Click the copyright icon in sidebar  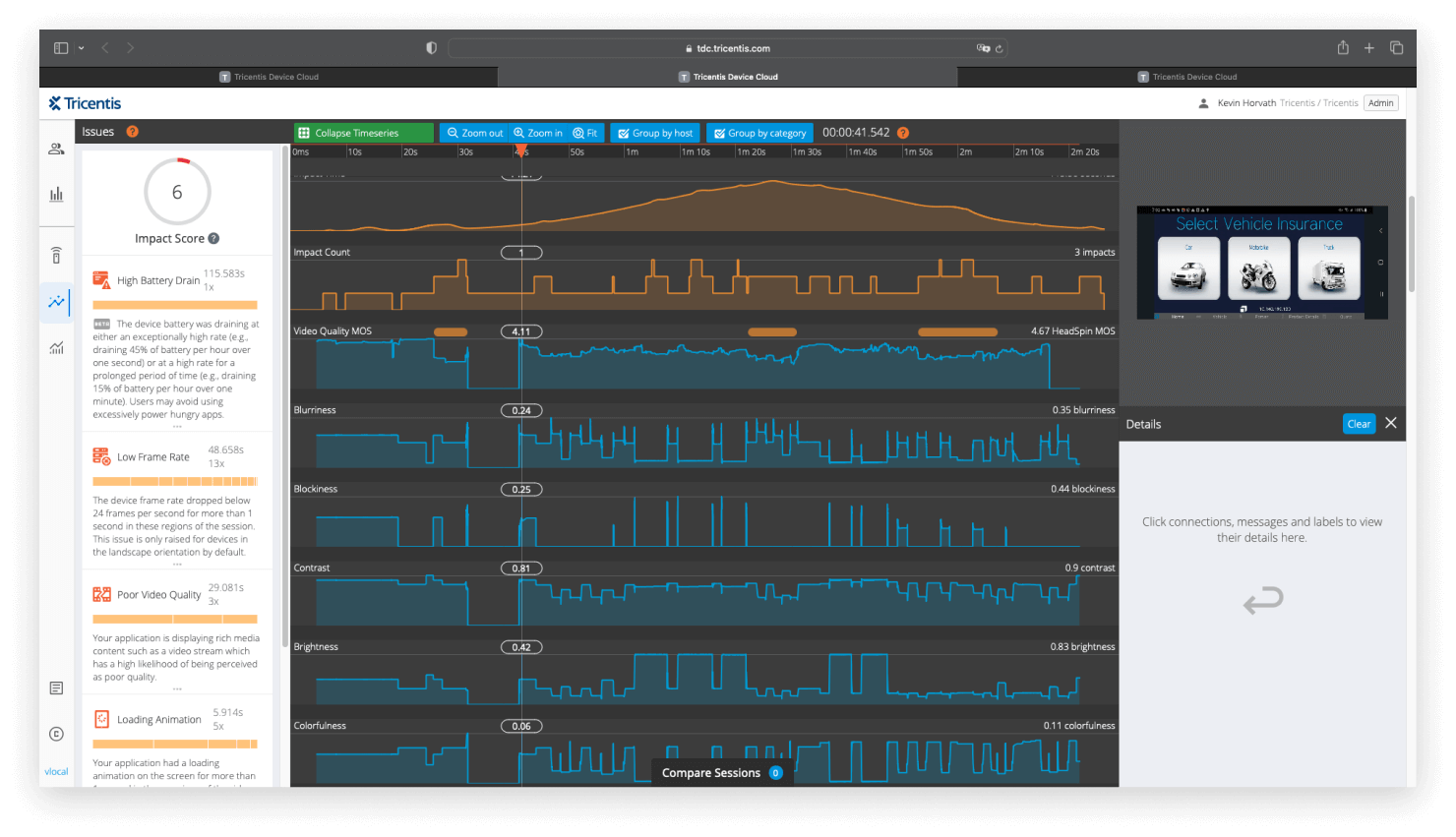tap(56, 734)
